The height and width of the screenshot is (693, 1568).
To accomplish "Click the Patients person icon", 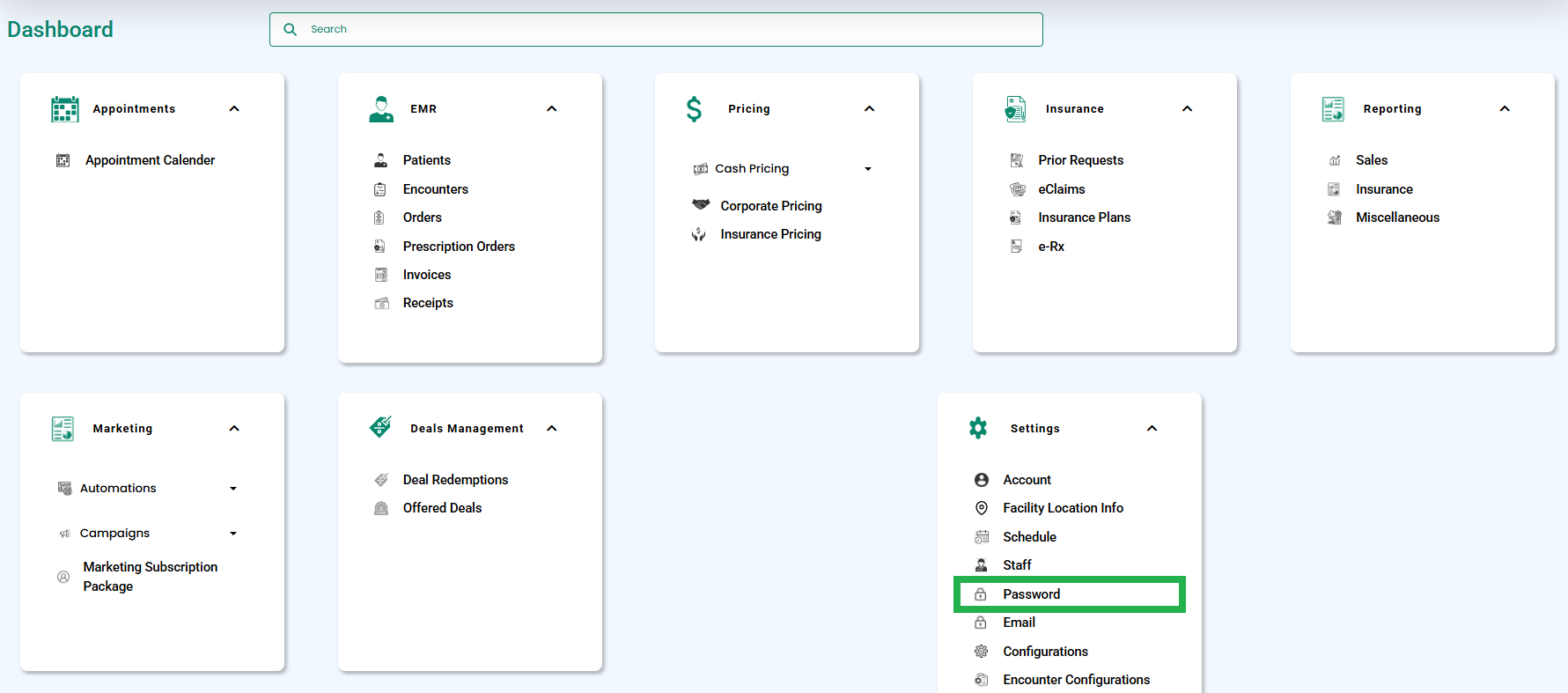I will click(381, 160).
